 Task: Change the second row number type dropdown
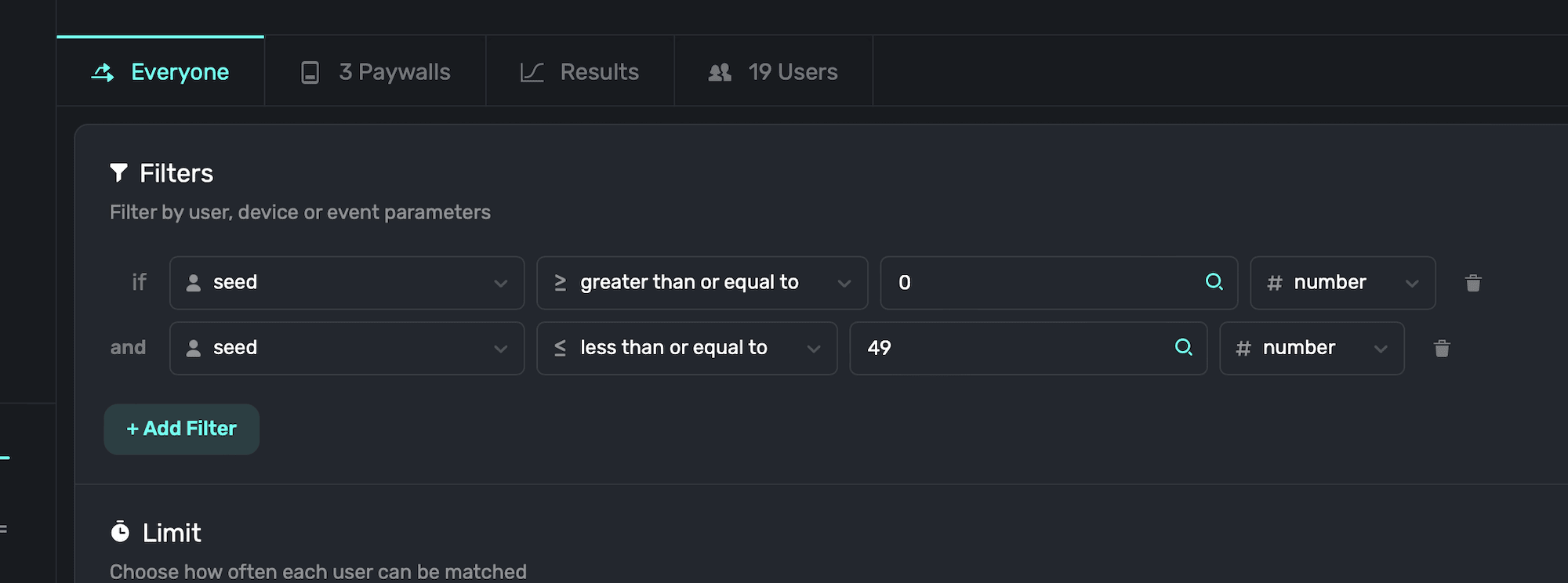1311,348
